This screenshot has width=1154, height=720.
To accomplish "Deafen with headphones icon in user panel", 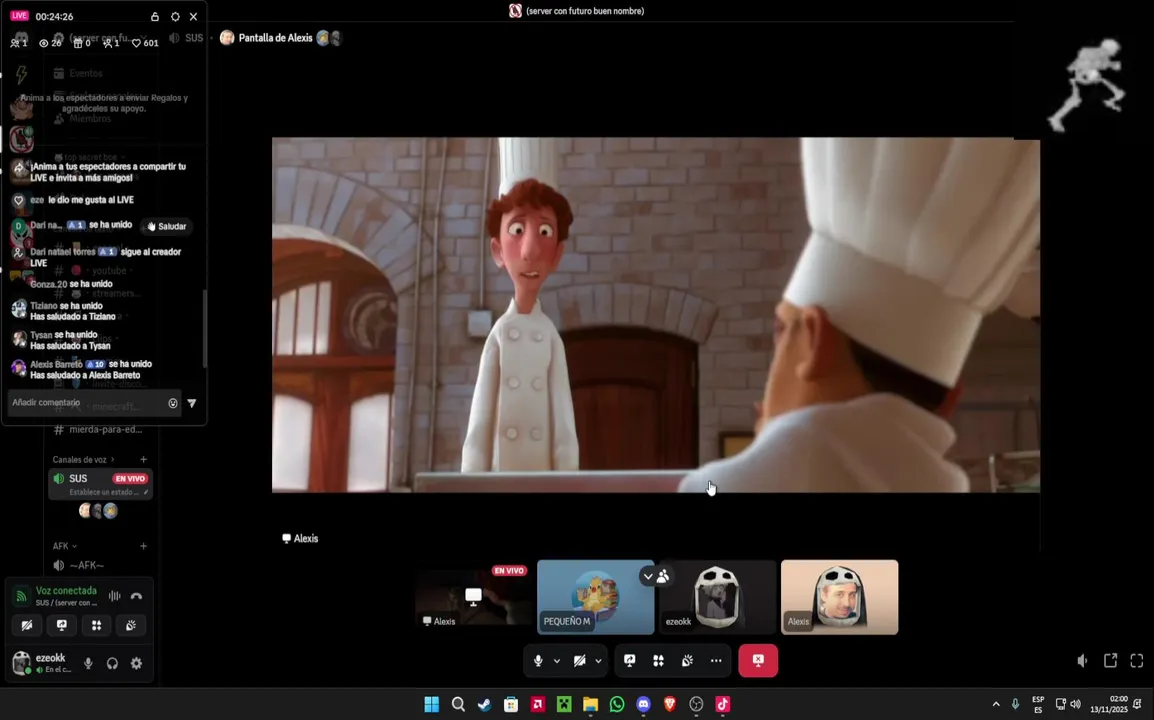I will (x=112, y=663).
